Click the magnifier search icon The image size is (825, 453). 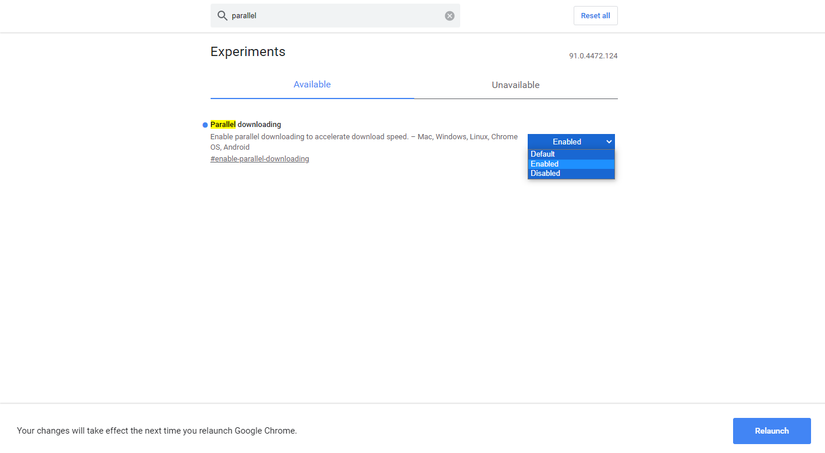click(222, 16)
